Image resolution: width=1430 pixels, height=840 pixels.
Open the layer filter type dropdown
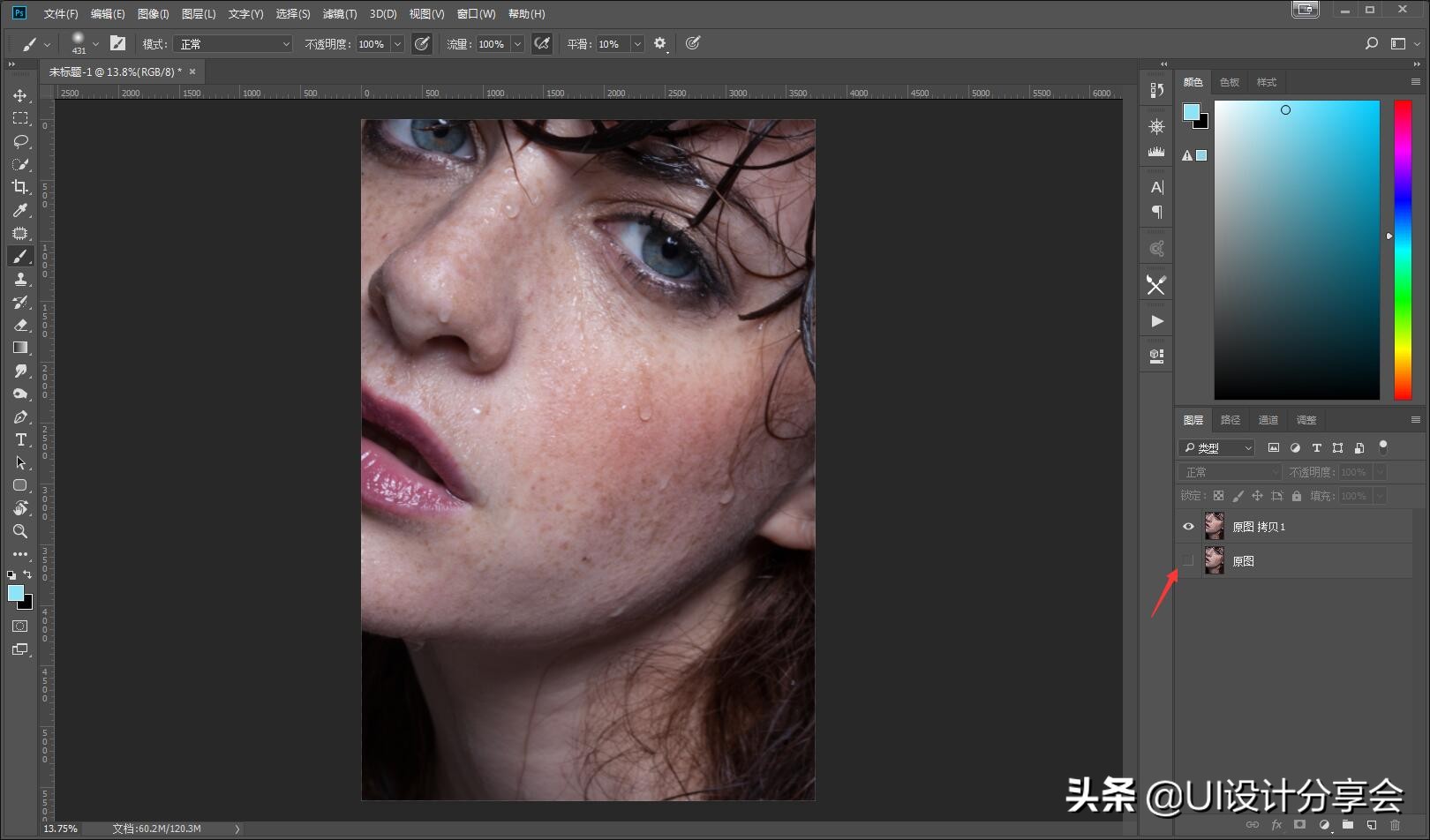pyautogui.click(x=1217, y=448)
